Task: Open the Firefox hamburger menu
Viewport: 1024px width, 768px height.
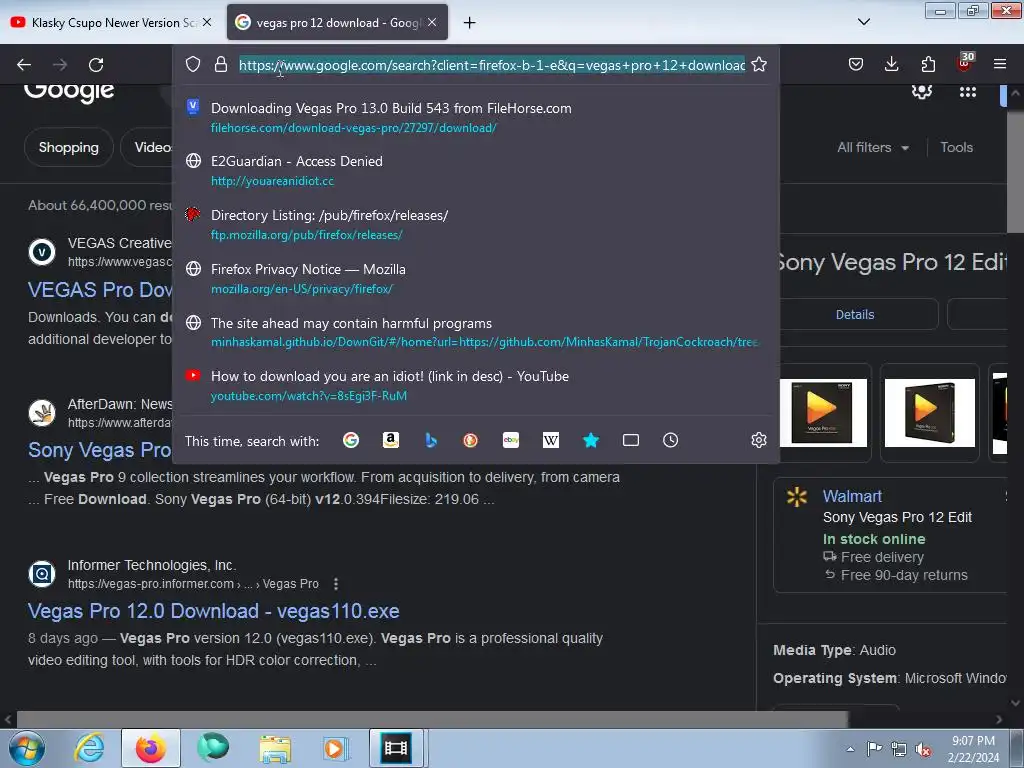Action: click(x=1000, y=64)
